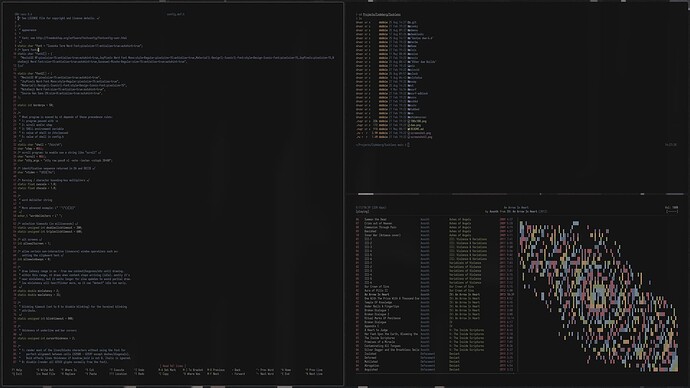Click the Exit shortcut in nano
The width and height of the screenshot is (690, 388).
pyautogui.click(x=17, y=374)
